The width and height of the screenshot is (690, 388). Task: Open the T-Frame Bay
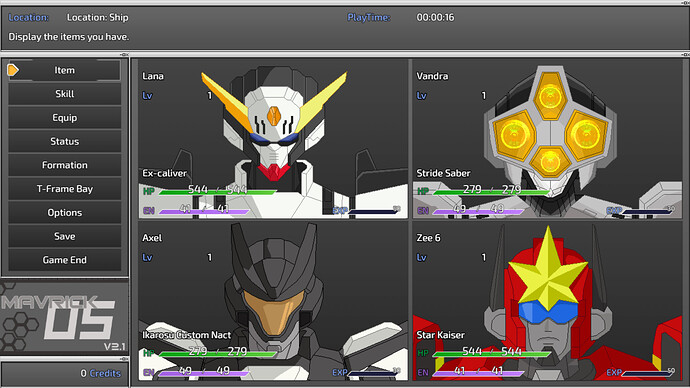pyautogui.click(x=64, y=189)
